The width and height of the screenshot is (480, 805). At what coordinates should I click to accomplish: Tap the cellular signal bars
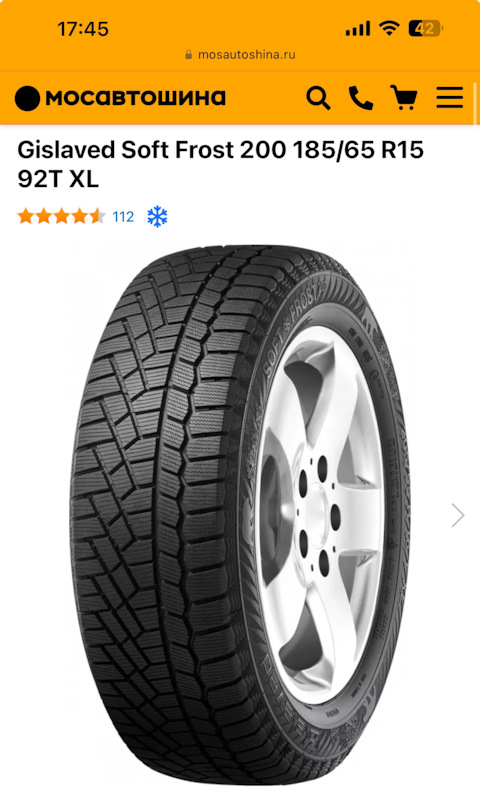(x=358, y=29)
